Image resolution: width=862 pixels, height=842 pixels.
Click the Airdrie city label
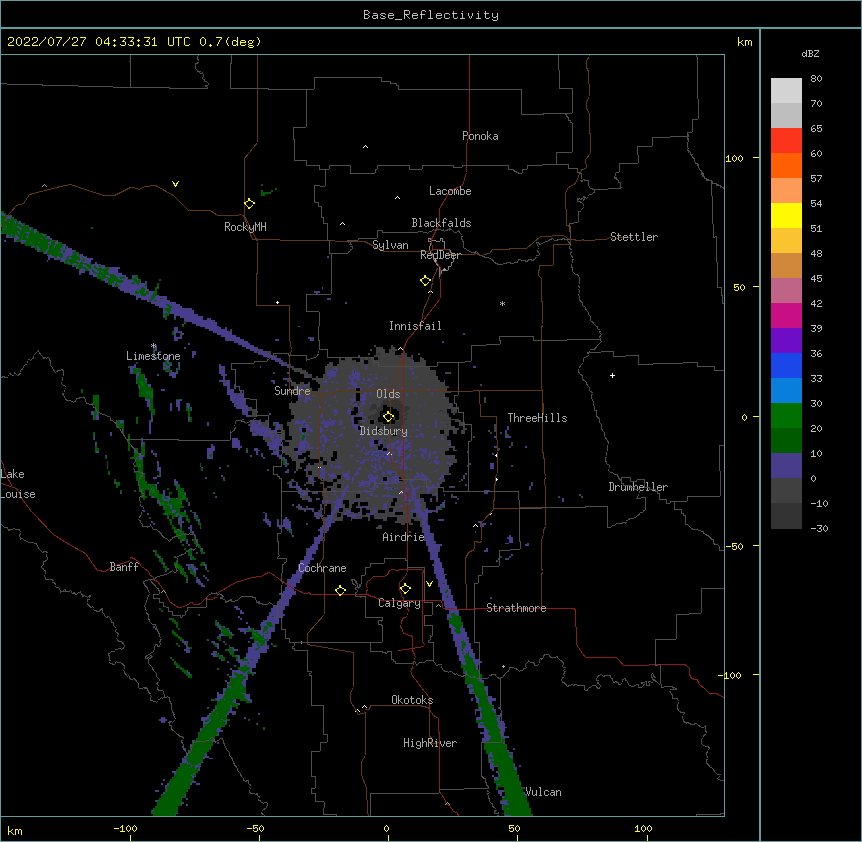[403, 537]
